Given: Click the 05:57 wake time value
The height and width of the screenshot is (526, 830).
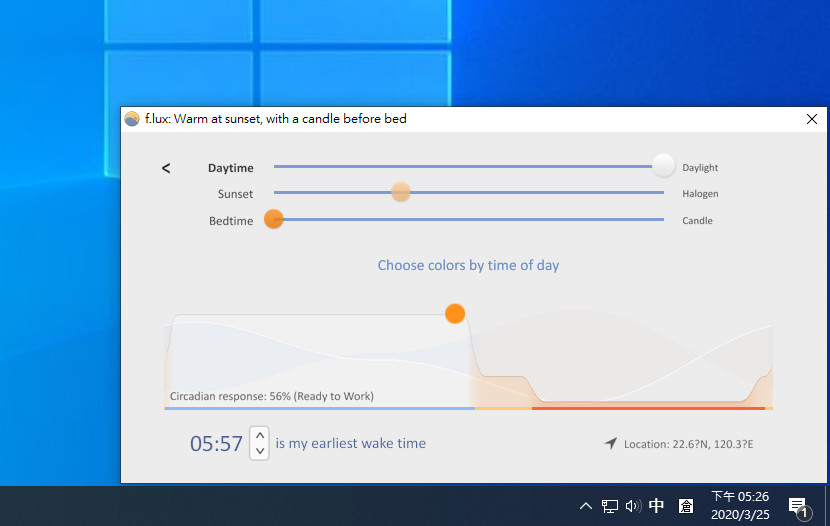Looking at the screenshot, I should click(x=216, y=443).
